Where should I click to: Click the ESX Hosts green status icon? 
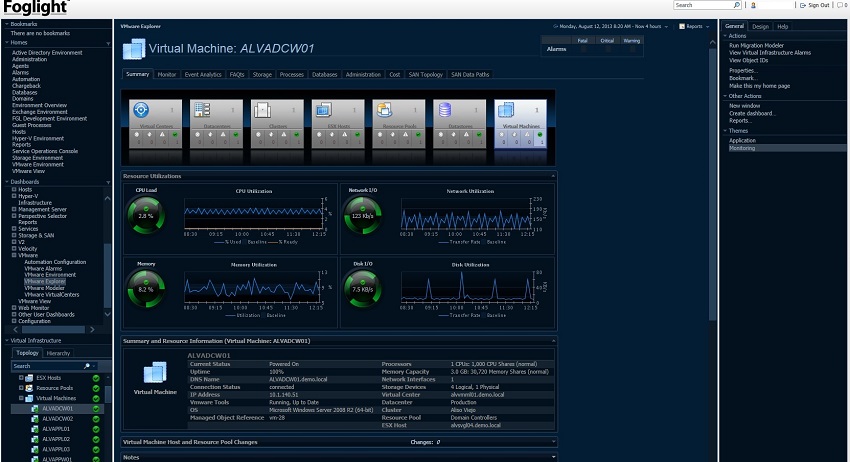(96, 378)
